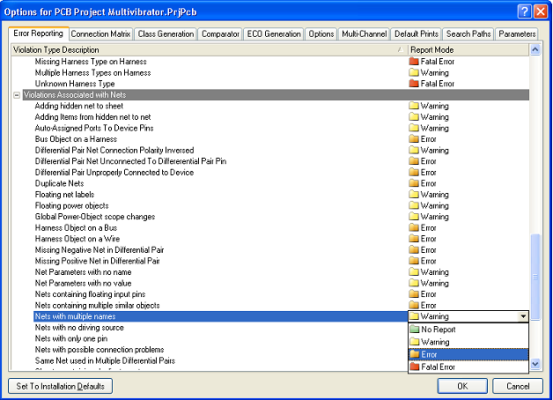Click the Warning folder icon for Floating net labels
Screen dimensions: 553x400
click(x=414, y=194)
